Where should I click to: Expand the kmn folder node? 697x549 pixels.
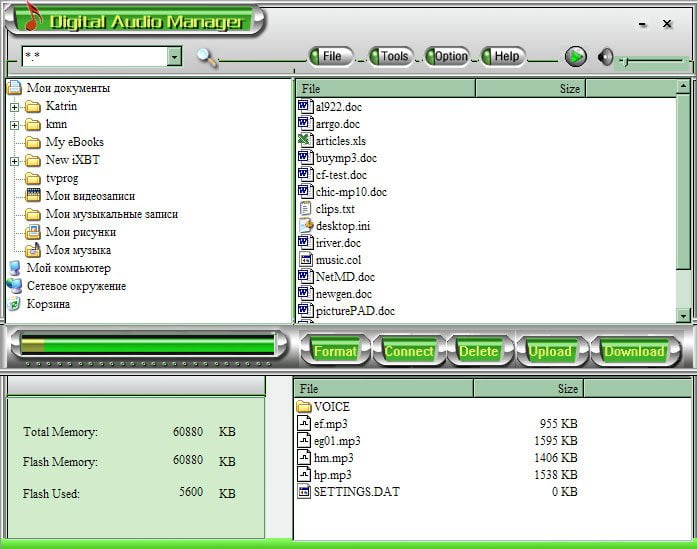tap(14, 125)
